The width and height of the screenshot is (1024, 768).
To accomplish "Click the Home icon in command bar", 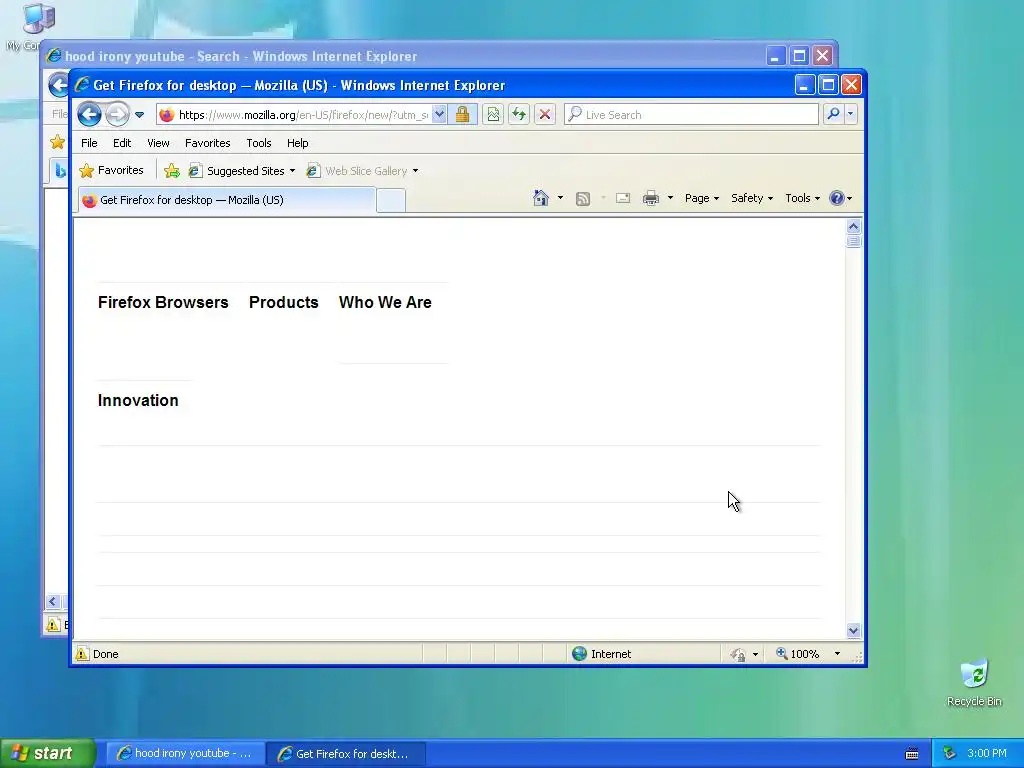I will 541,198.
